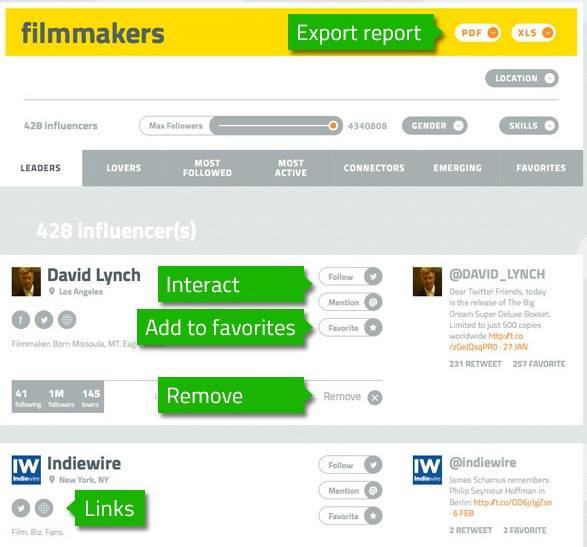Open the link in Indiewire's tweet

[513, 502]
